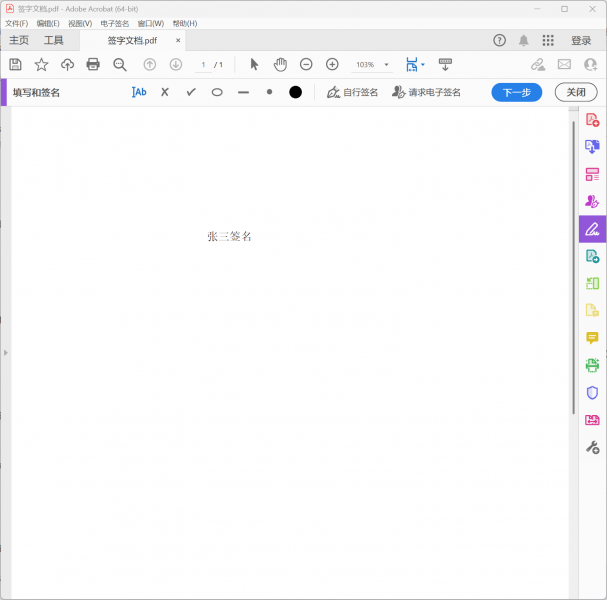
Task: Select the checkmark tool
Action: tap(191, 92)
